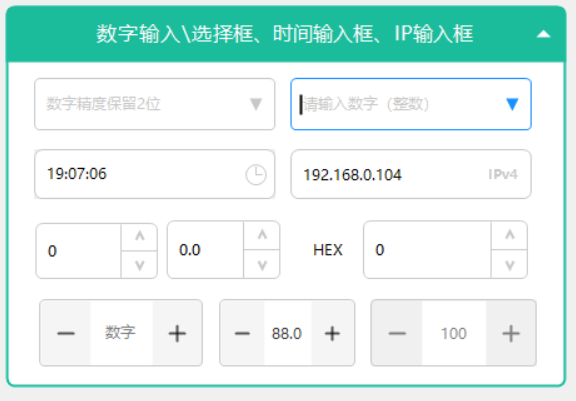Increase the first integer spinbox showing 0
576x401 pixels.
click(139, 236)
